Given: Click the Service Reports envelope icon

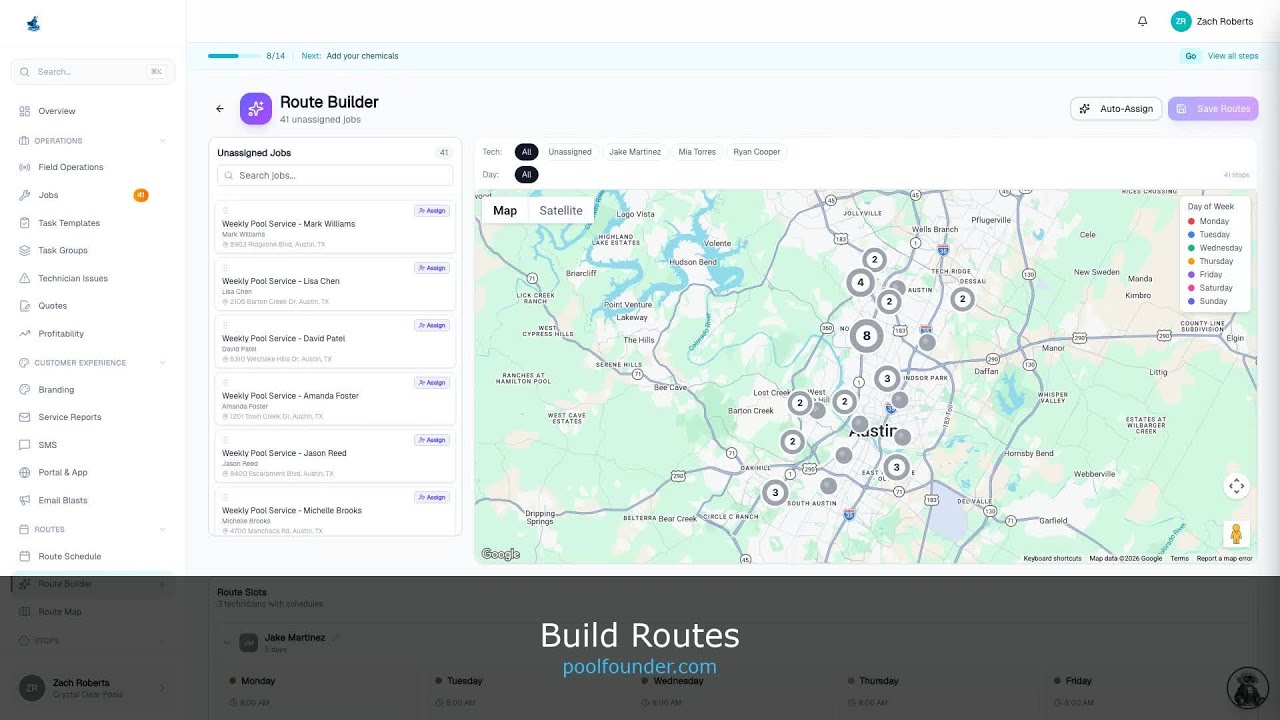Looking at the screenshot, I should click(25, 417).
